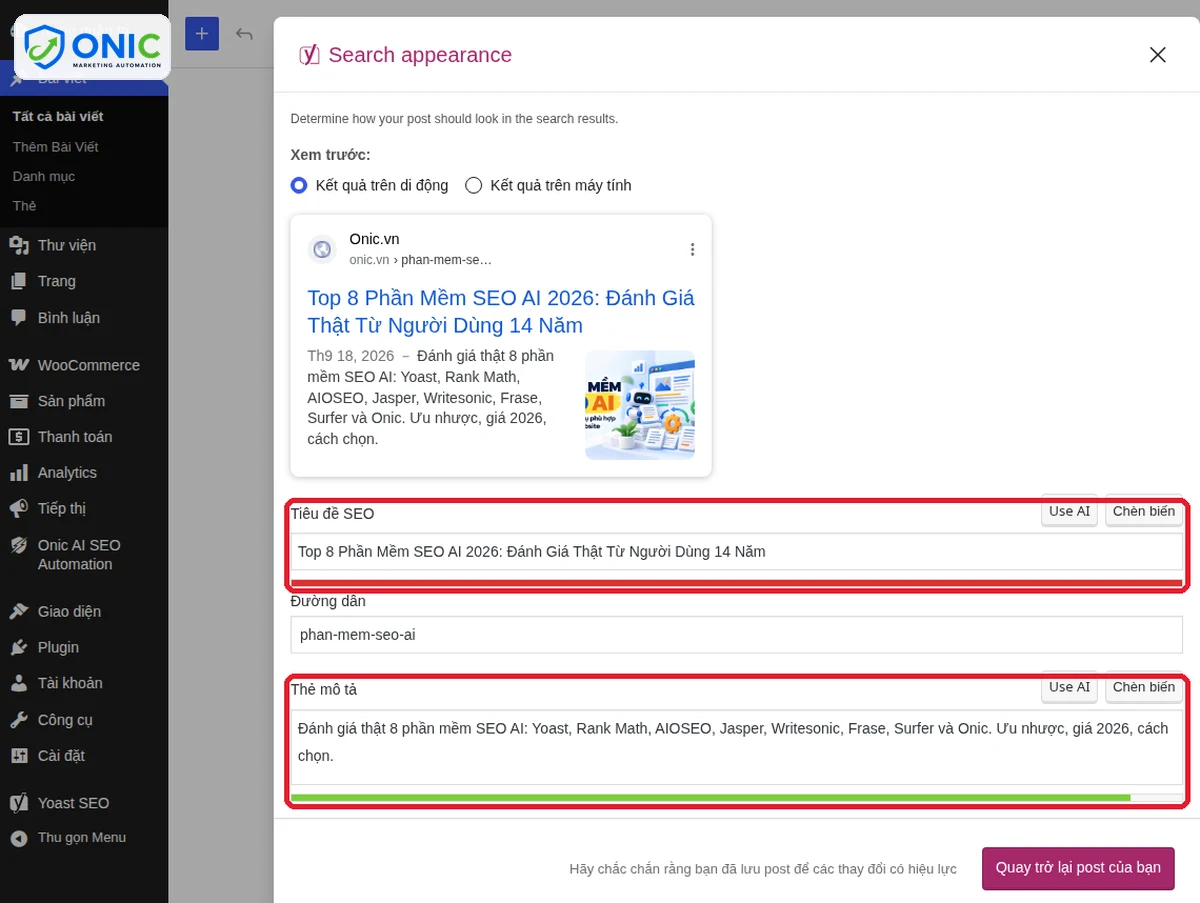Open Tất cả bài viết submenu item
Viewport: 1200px width, 903px height.
click(58, 116)
